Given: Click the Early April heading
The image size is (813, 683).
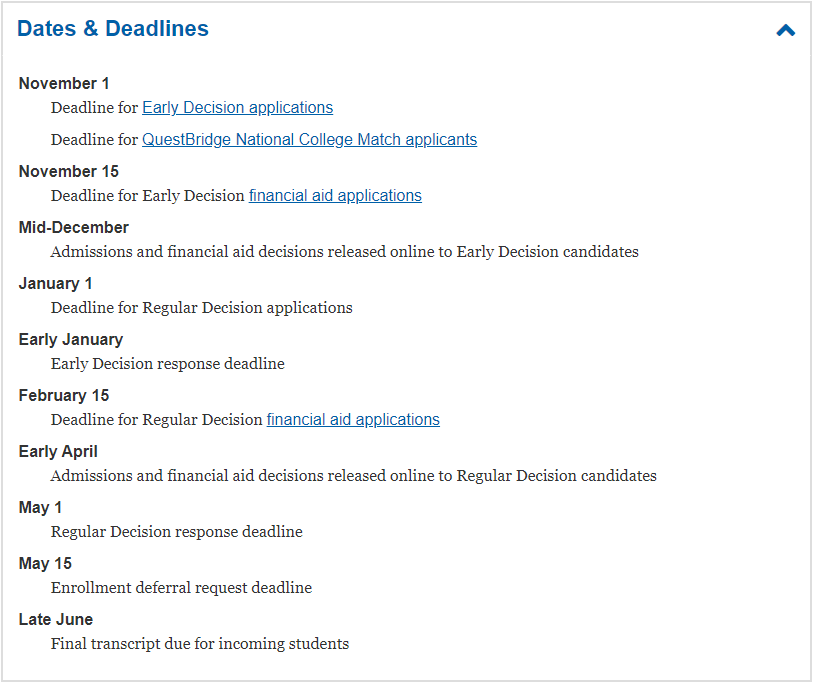Looking at the screenshot, I should click(58, 452).
